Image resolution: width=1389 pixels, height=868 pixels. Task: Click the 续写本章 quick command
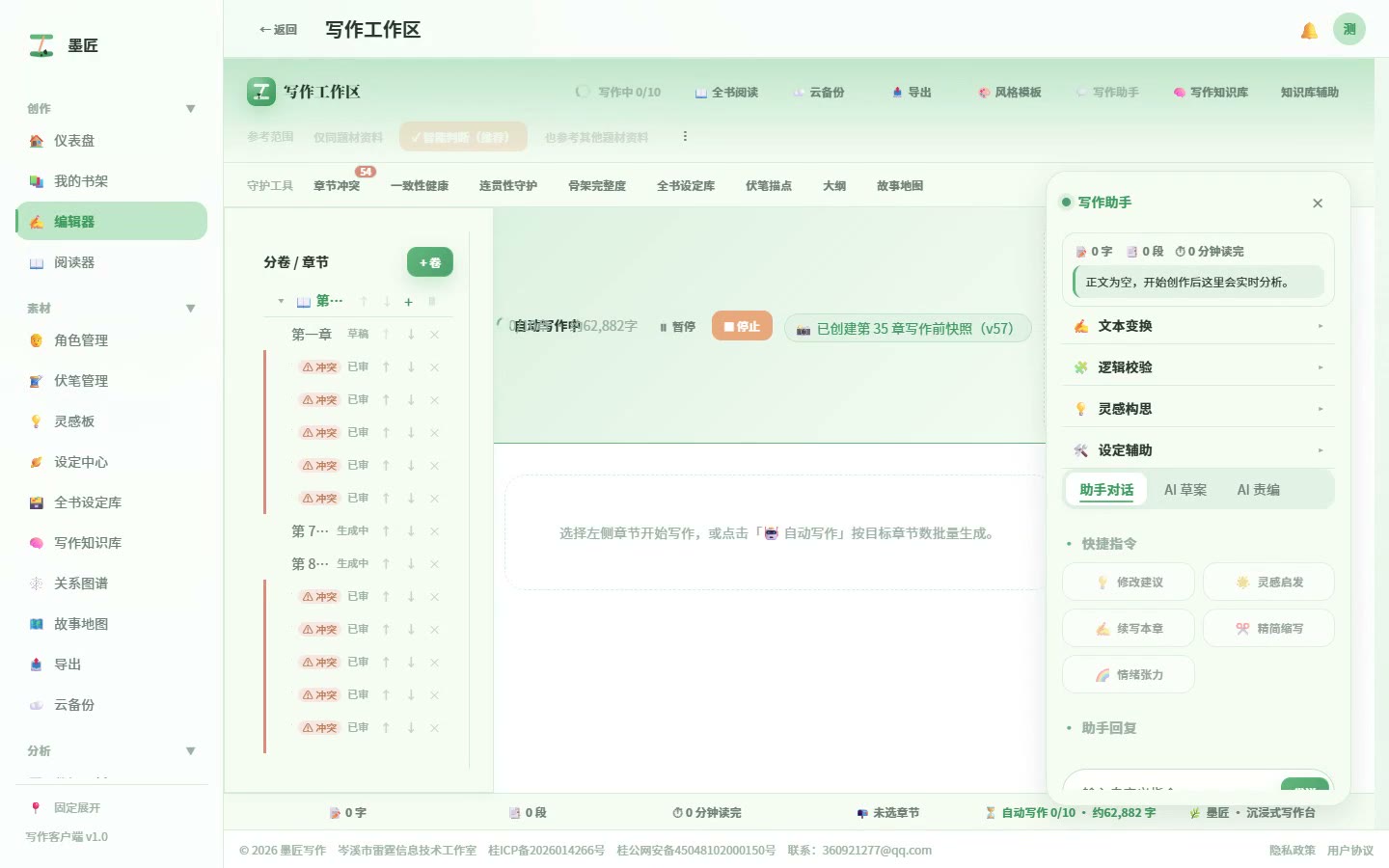tap(1129, 629)
